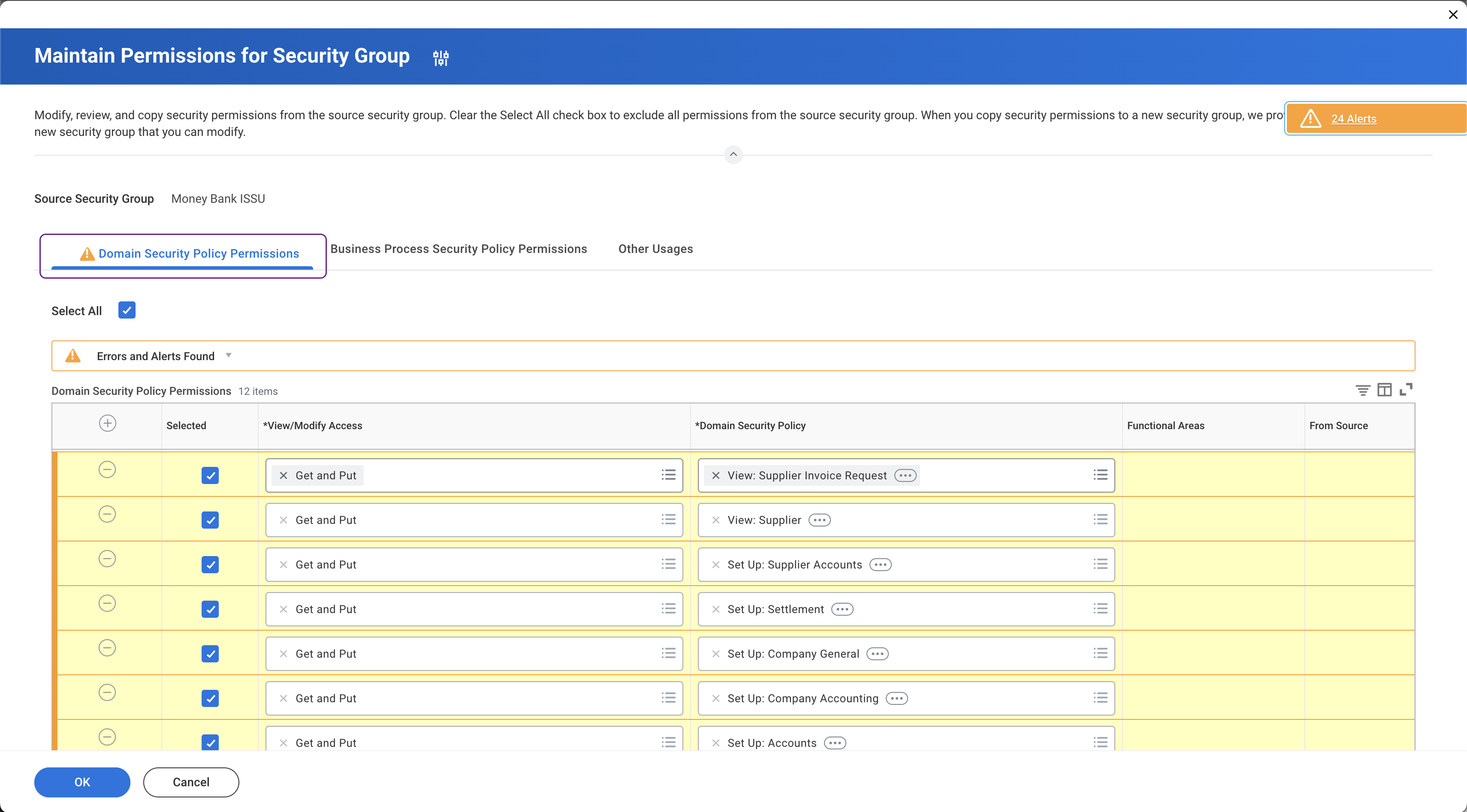The width and height of the screenshot is (1467, 812).
Task: Open policy prompt list for Company Accounting
Action: coord(1100,698)
